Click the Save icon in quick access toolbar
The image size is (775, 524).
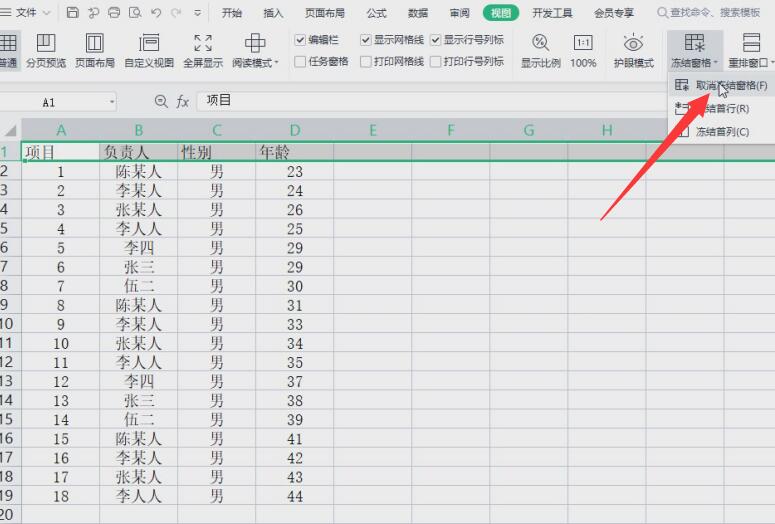[x=73, y=13]
